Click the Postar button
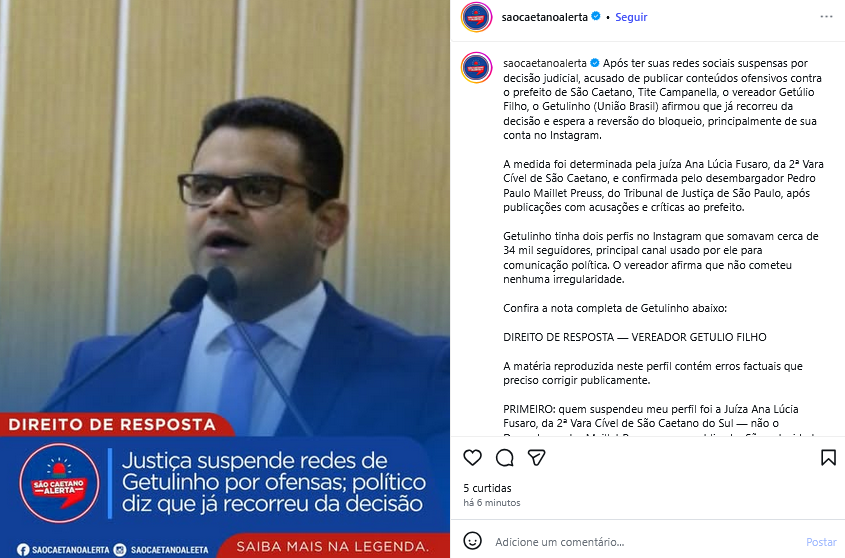This screenshot has width=845, height=558. pos(821,542)
